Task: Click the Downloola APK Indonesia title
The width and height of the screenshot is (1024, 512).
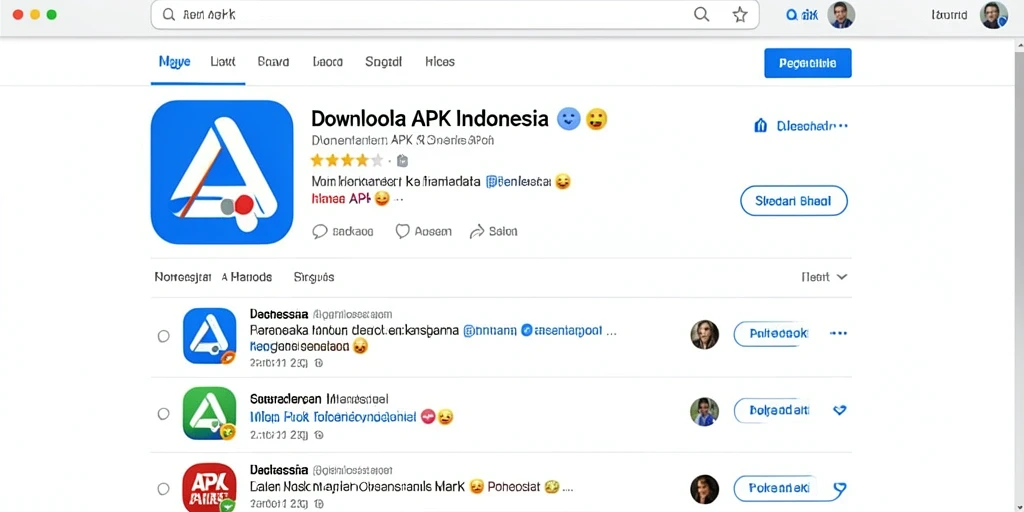Action: point(430,119)
